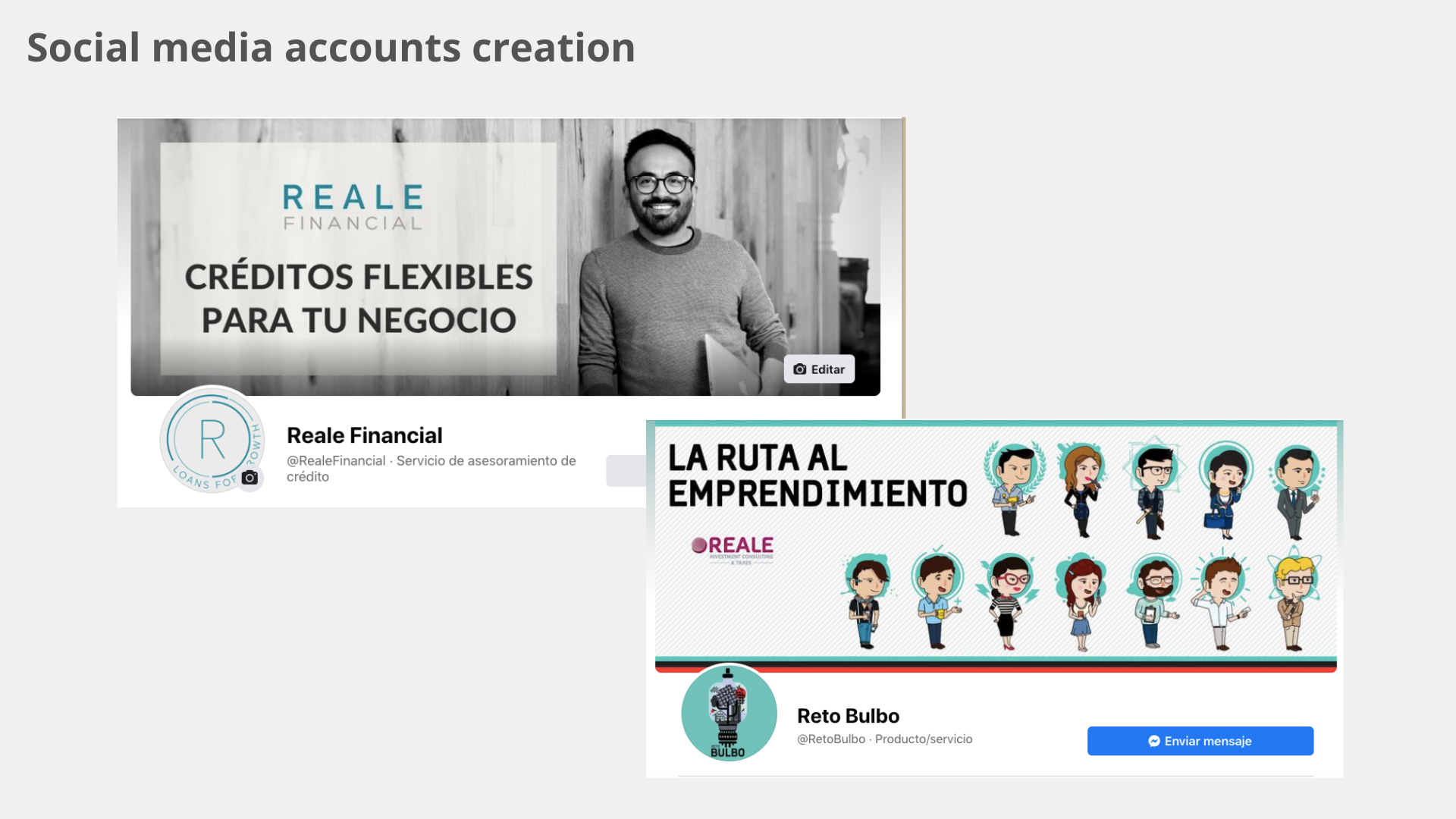The height and width of the screenshot is (819, 1456).
Task: Click the LA RUTA AL EMPRENDIMIENTO headline
Action: [817, 475]
